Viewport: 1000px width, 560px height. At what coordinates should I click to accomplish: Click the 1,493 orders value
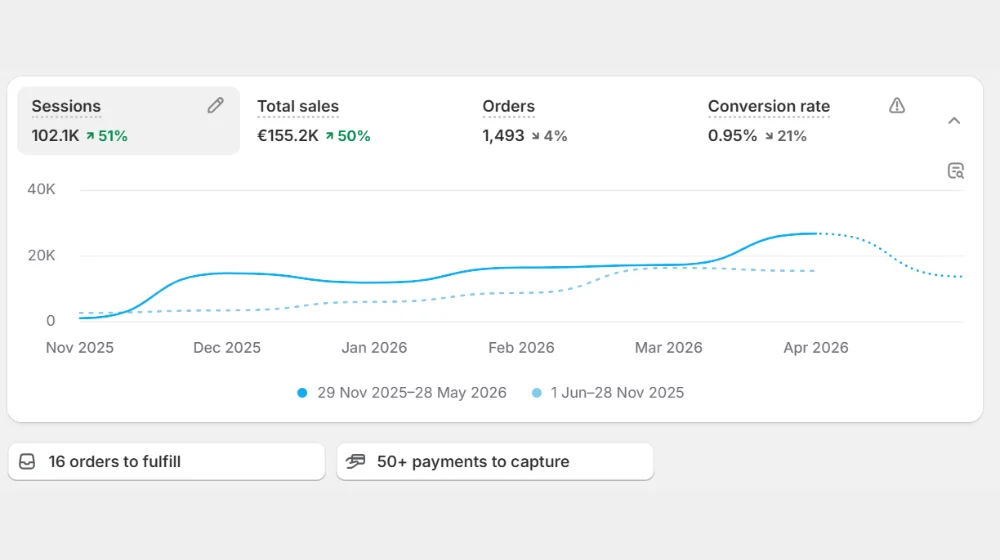tap(503, 136)
